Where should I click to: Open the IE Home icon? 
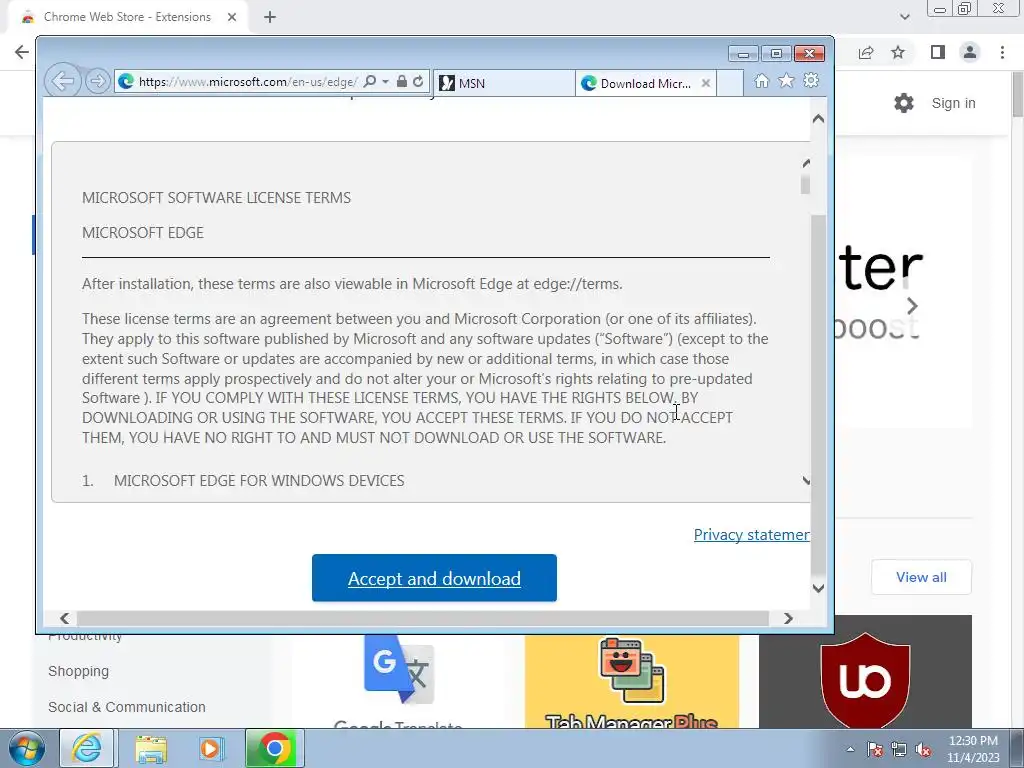[761, 81]
